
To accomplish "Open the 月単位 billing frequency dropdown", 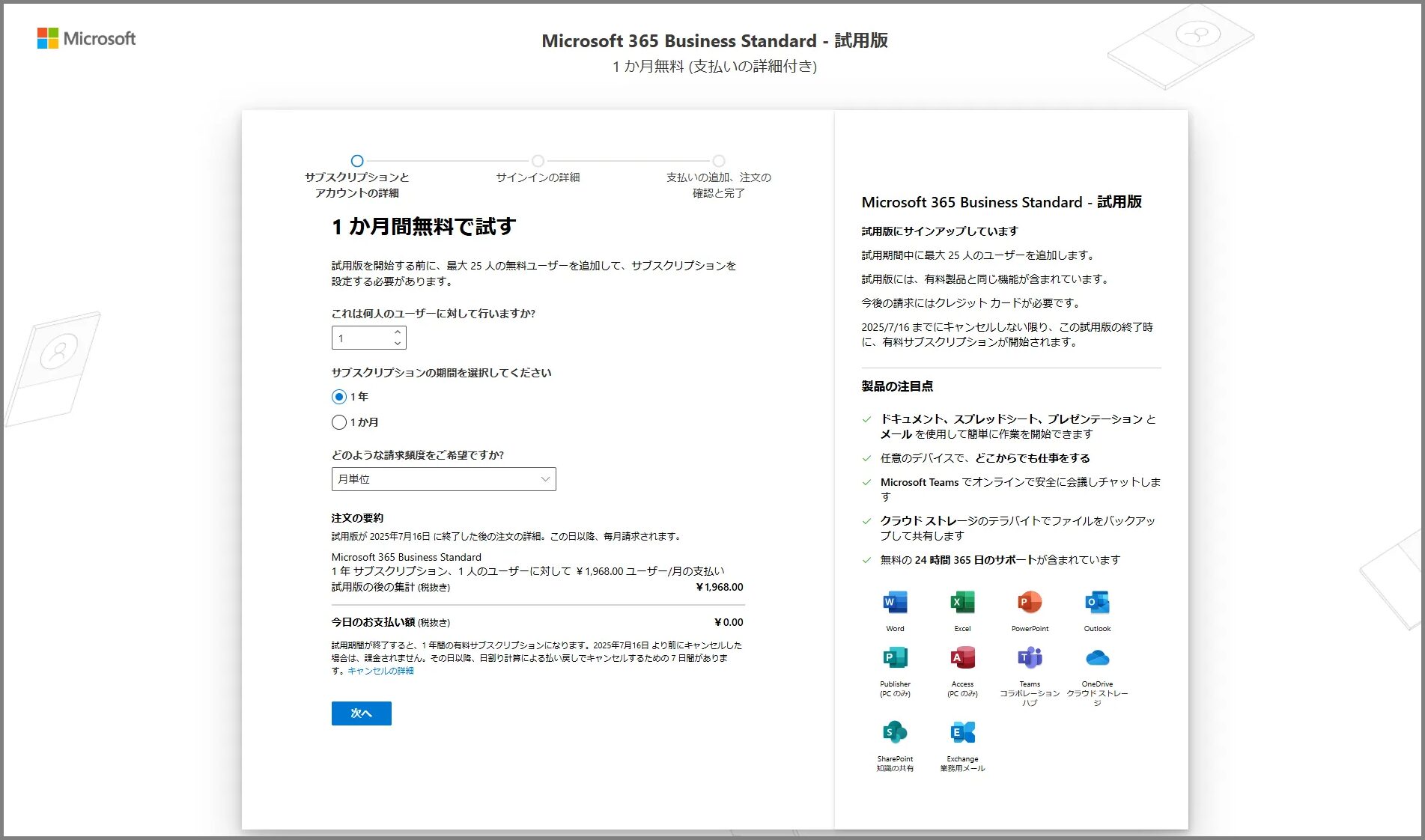I will (x=443, y=479).
